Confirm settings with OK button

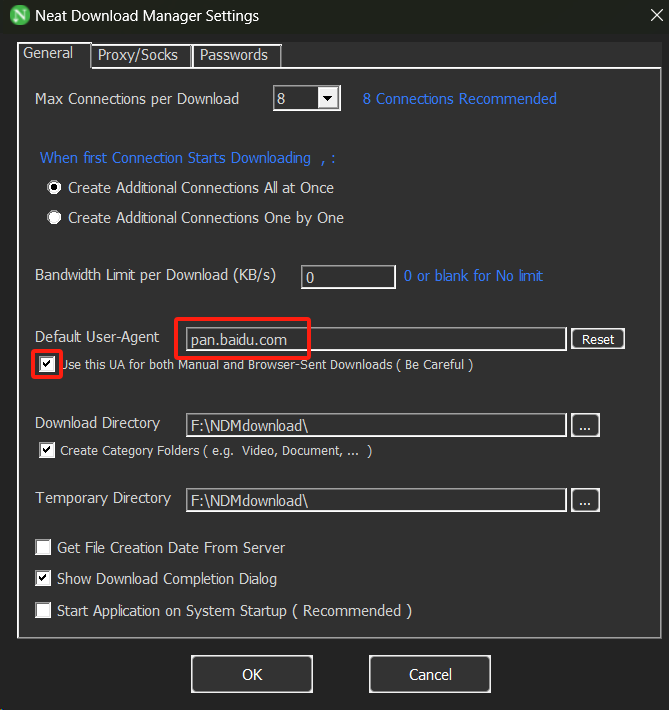(252, 675)
